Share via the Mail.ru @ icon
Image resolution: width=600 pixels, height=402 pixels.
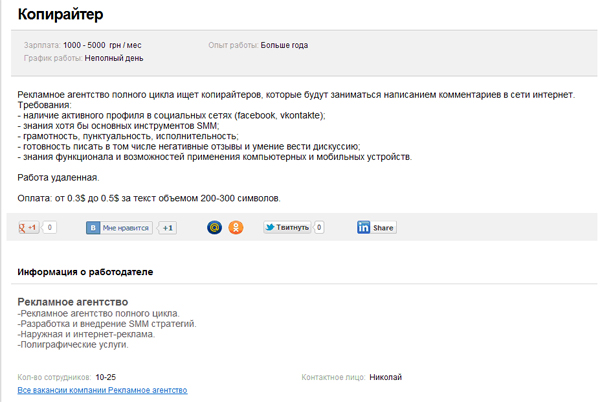213,228
